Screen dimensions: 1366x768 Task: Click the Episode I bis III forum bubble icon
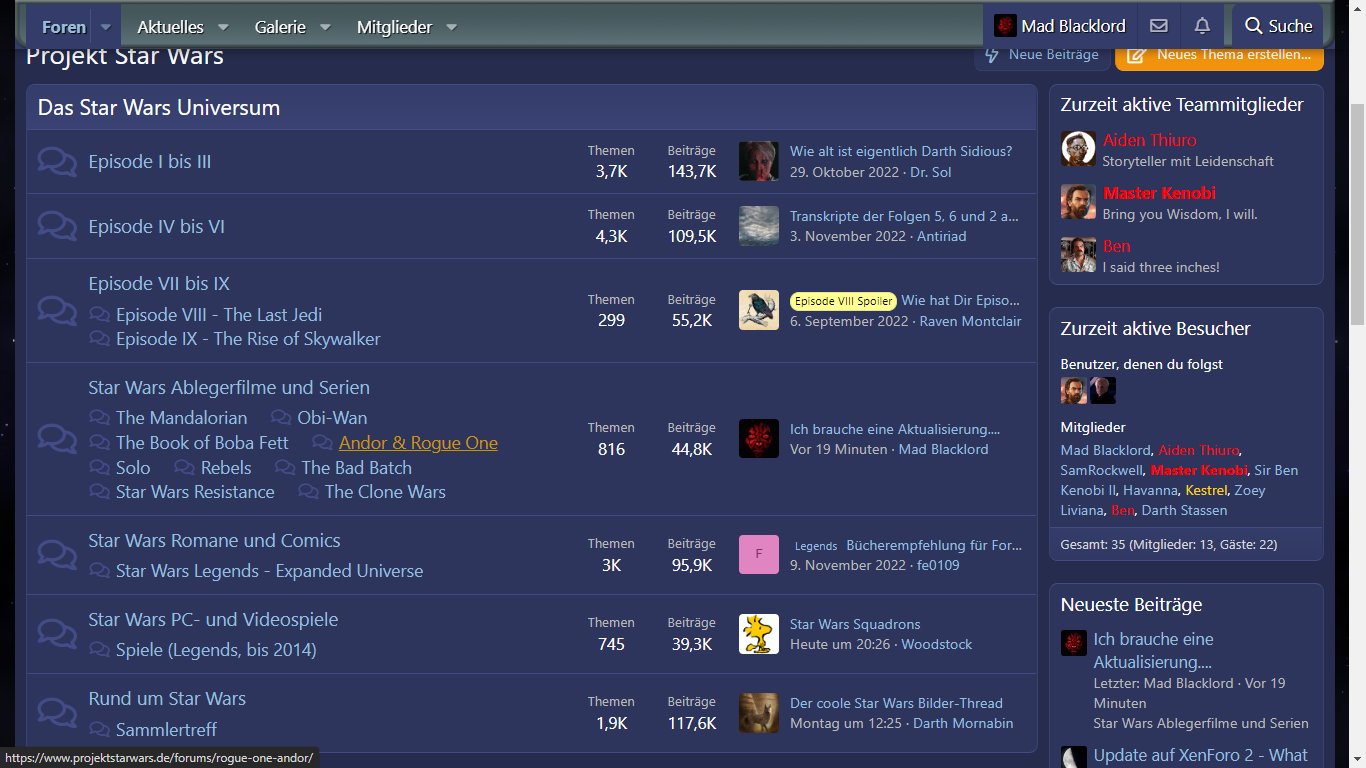tap(57, 162)
